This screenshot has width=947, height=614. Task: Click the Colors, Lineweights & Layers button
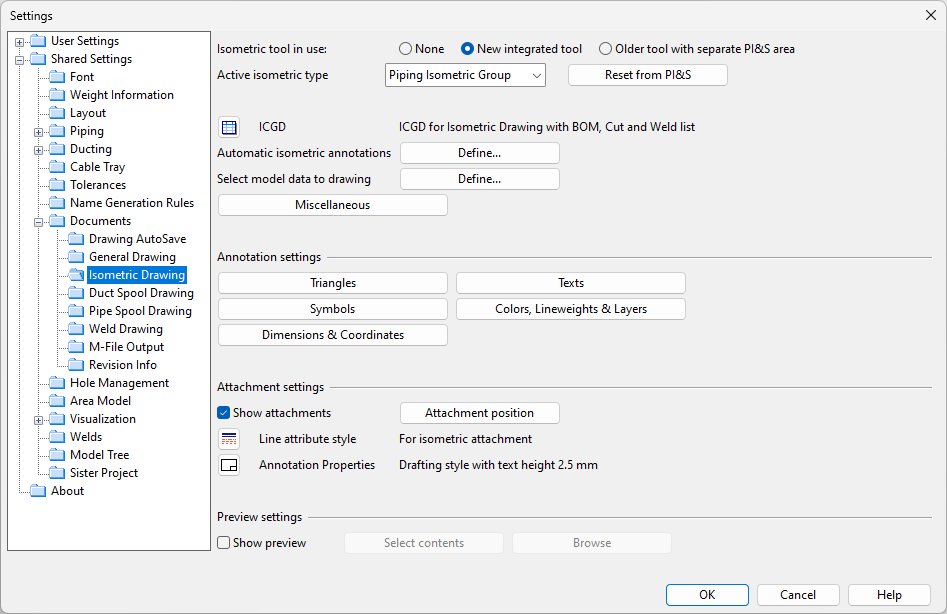[x=570, y=309]
